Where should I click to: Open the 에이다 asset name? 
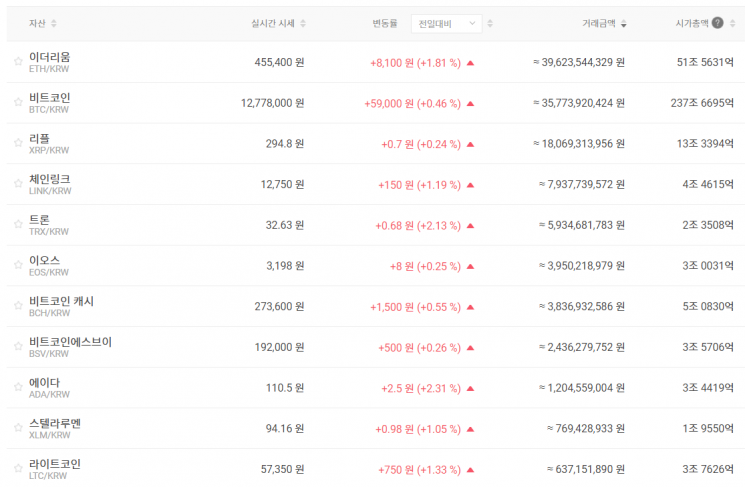click(45, 382)
